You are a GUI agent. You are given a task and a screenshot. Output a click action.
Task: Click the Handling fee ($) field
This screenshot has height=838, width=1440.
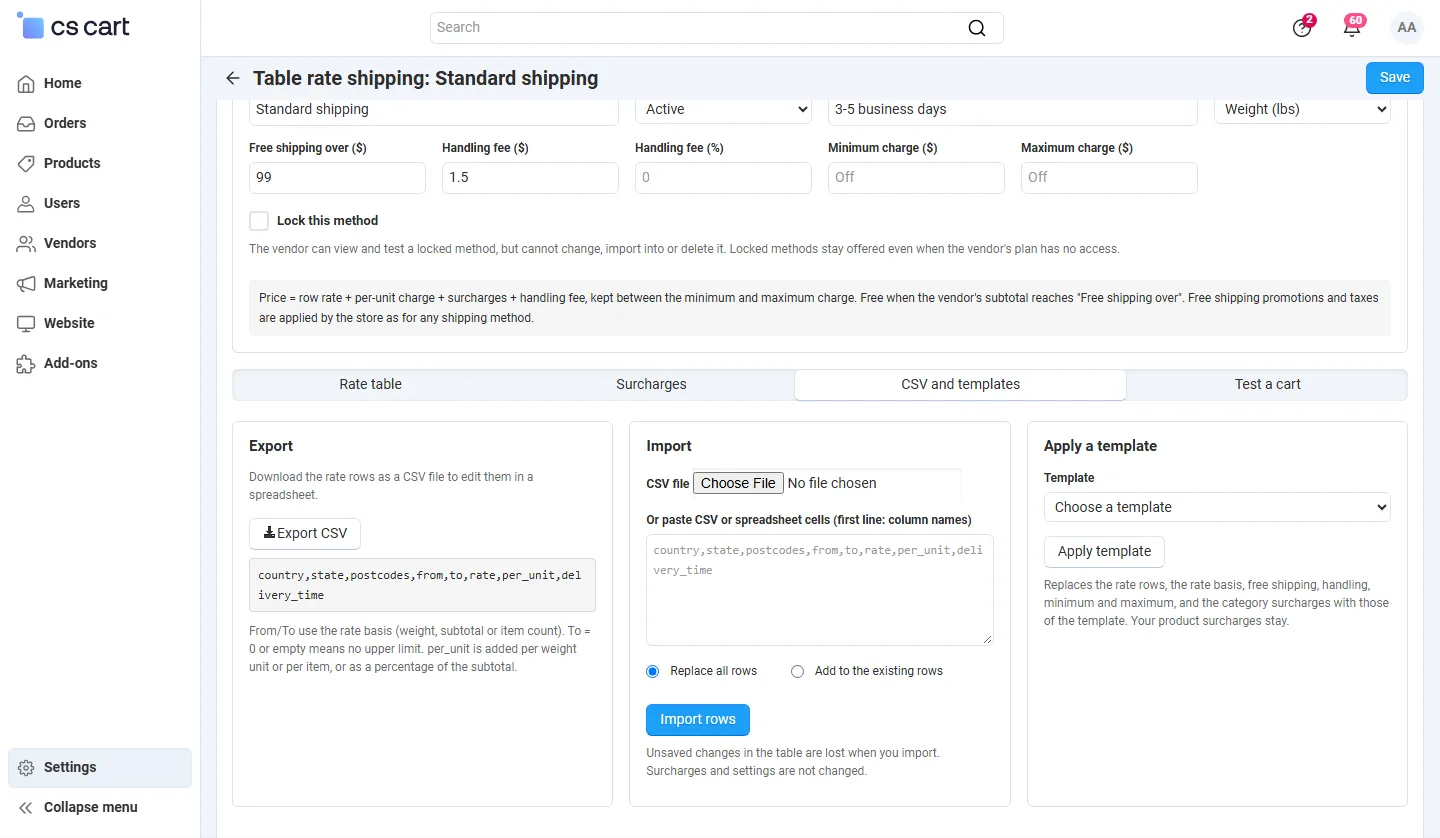click(x=530, y=178)
